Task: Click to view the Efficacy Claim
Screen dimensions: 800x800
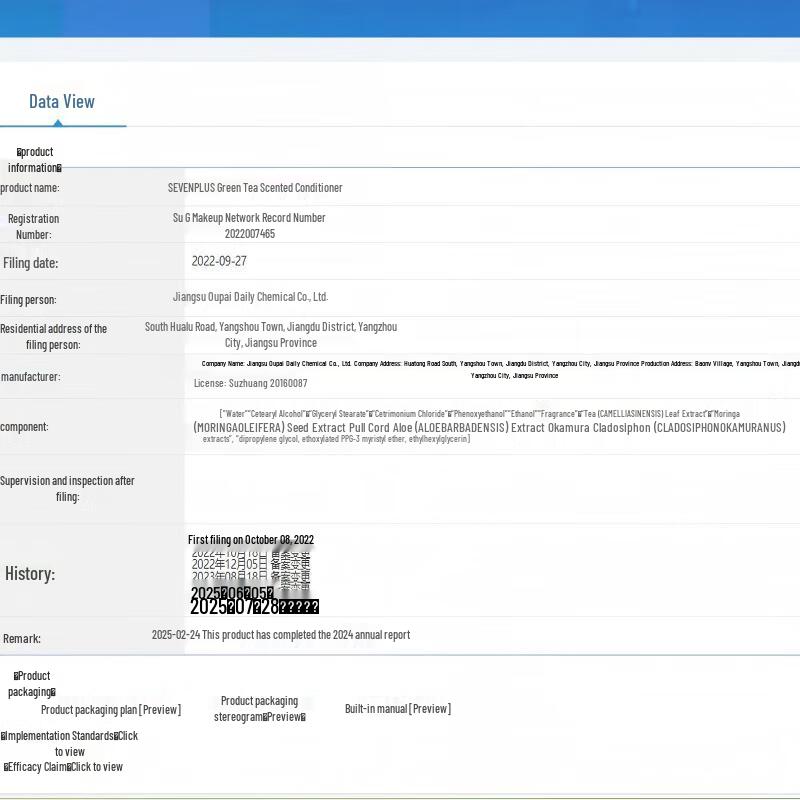Action: pos(64,767)
